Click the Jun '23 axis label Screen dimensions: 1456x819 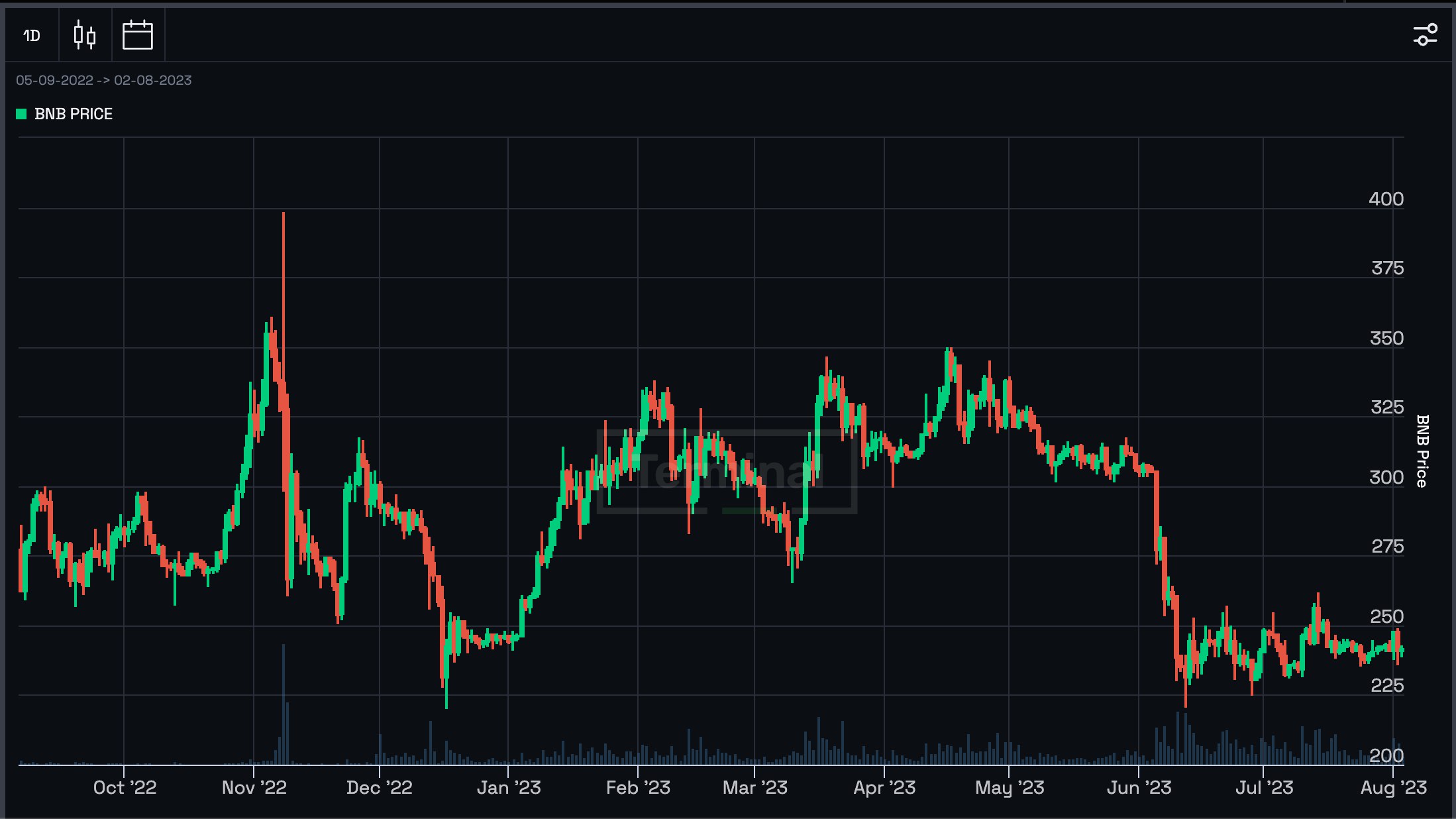point(1139,787)
